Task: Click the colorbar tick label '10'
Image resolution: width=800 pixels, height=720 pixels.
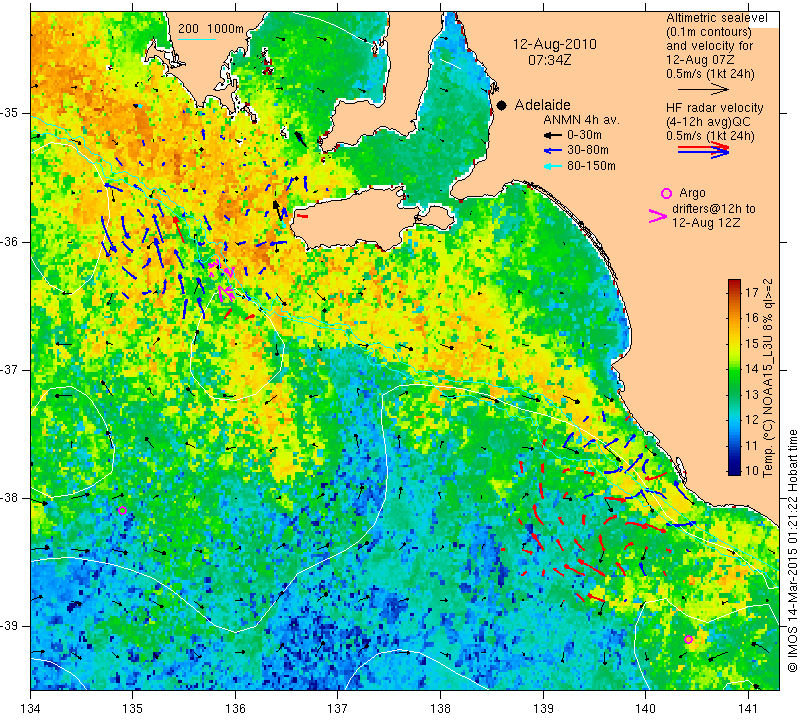Action: pyautogui.click(x=752, y=470)
